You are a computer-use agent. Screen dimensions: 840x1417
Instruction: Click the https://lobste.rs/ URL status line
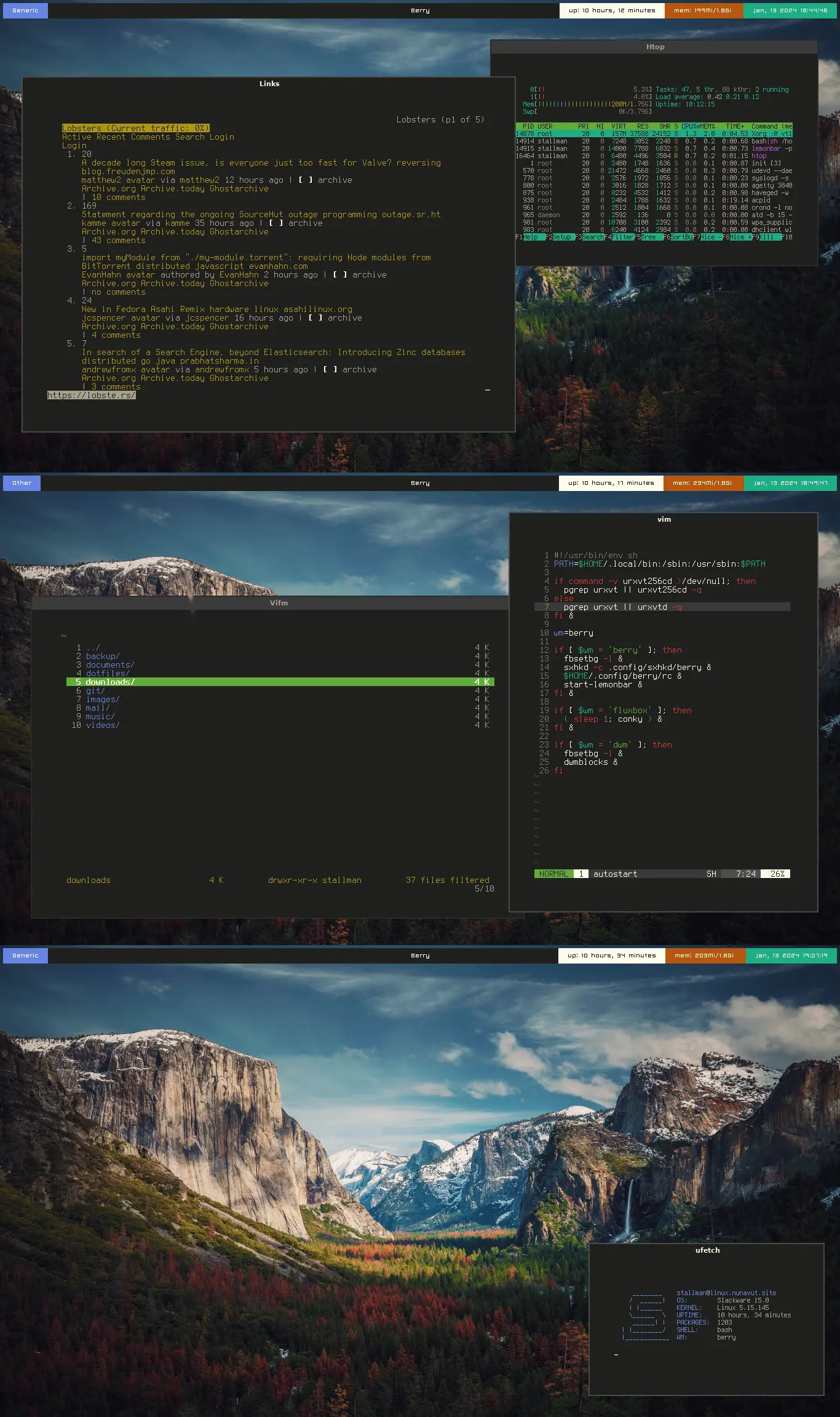[x=91, y=396]
